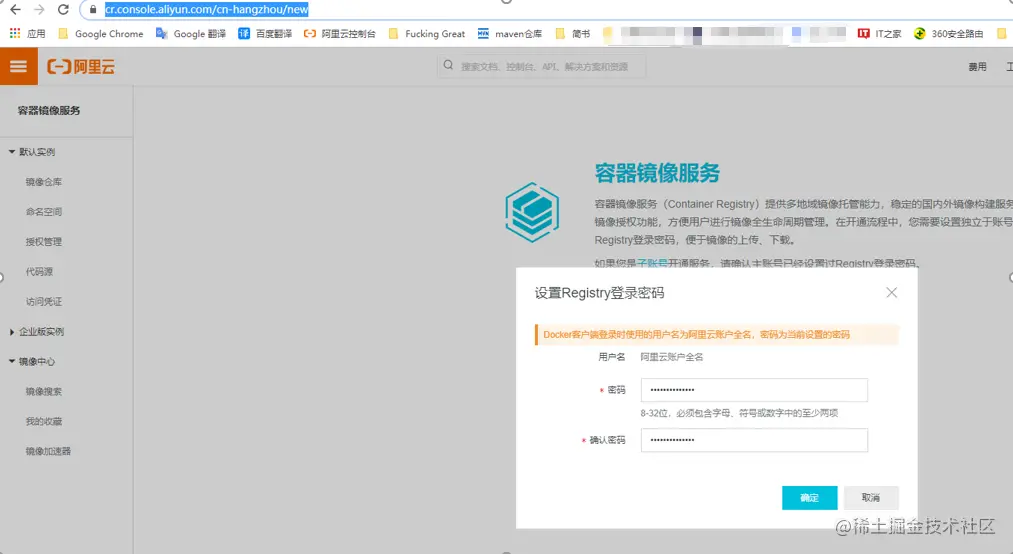The image size is (1013, 554).
Task: Open the Google 翻译 bookmark
Action: coord(191,34)
